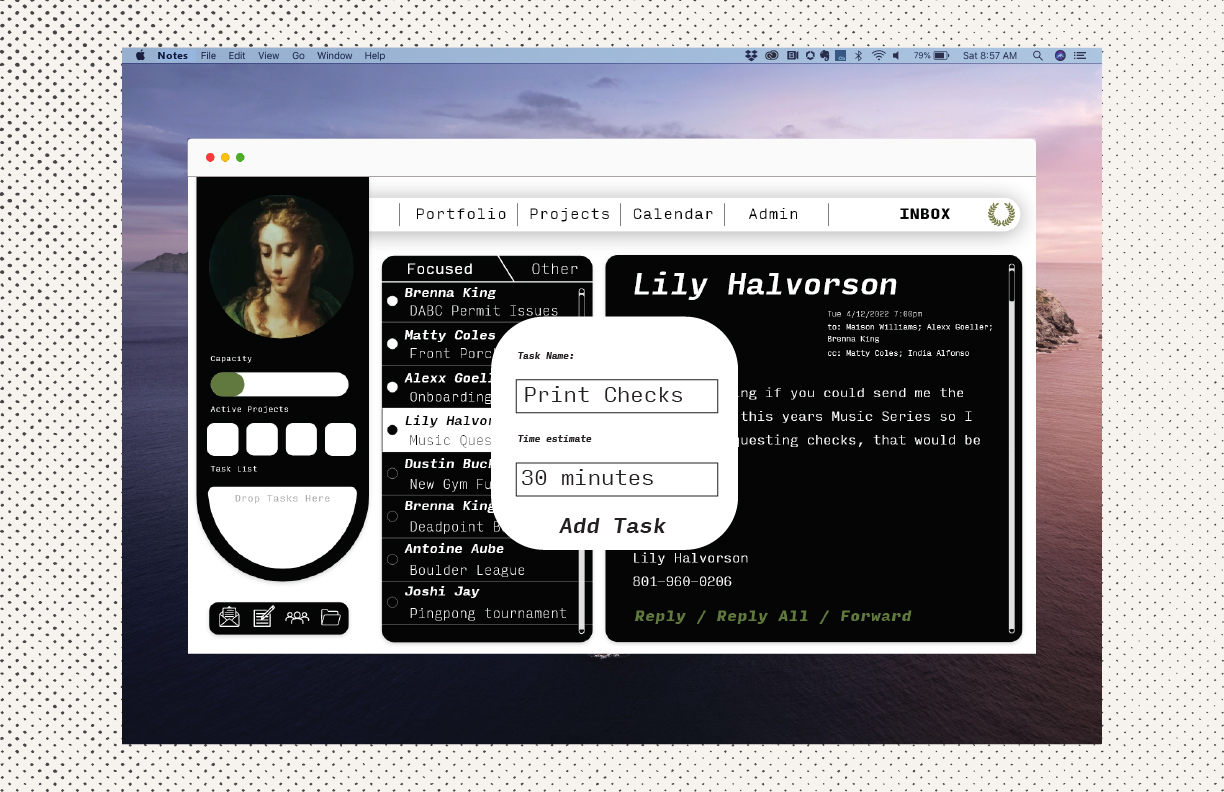Click the Sat 8:57 AM clock
The width and height of the screenshot is (1224, 792).
(990, 56)
